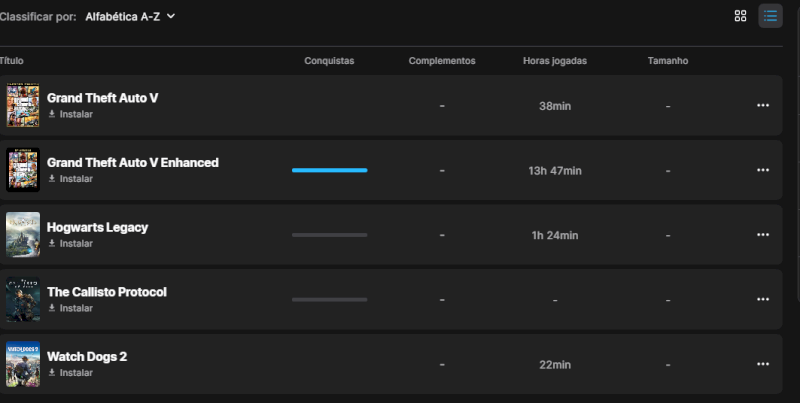Sort by the Tamanho column header
The width and height of the screenshot is (800, 403).
[x=667, y=61]
